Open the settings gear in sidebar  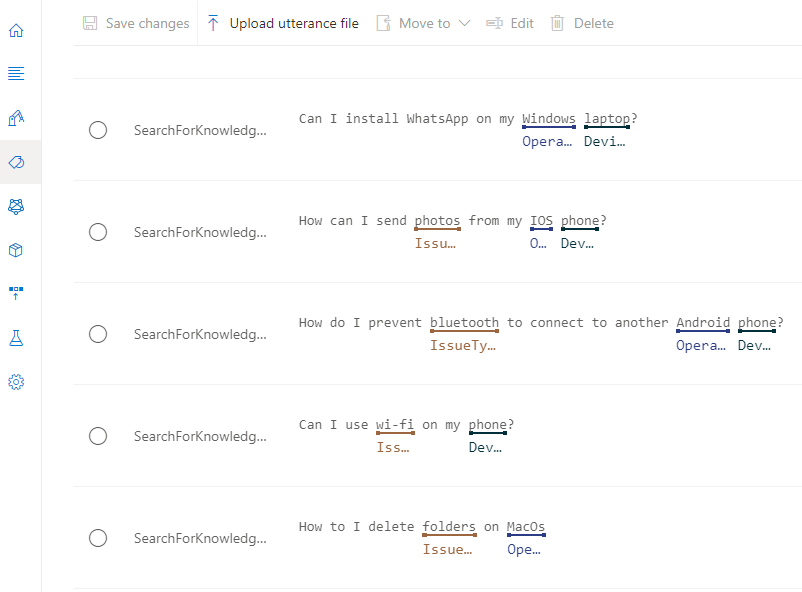click(16, 382)
